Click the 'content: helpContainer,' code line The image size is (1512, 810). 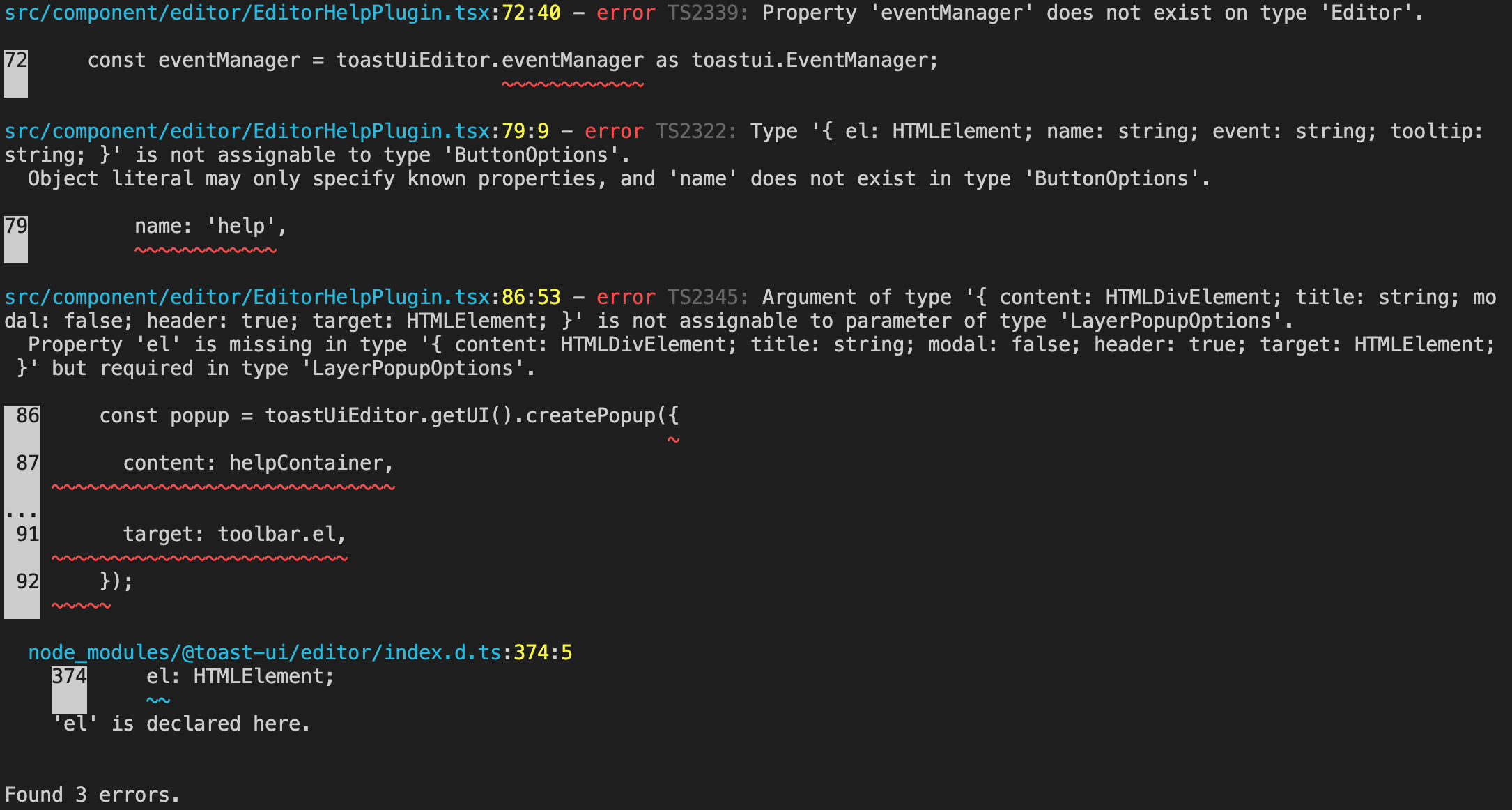(258, 462)
